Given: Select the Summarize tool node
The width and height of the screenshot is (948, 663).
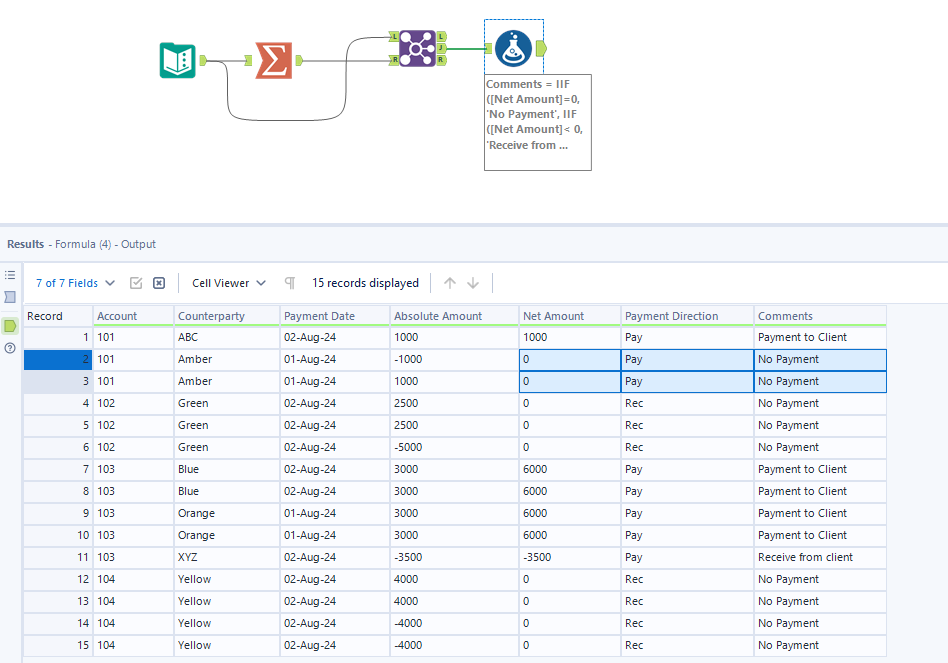Looking at the screenshot, I should coord(273,60).
